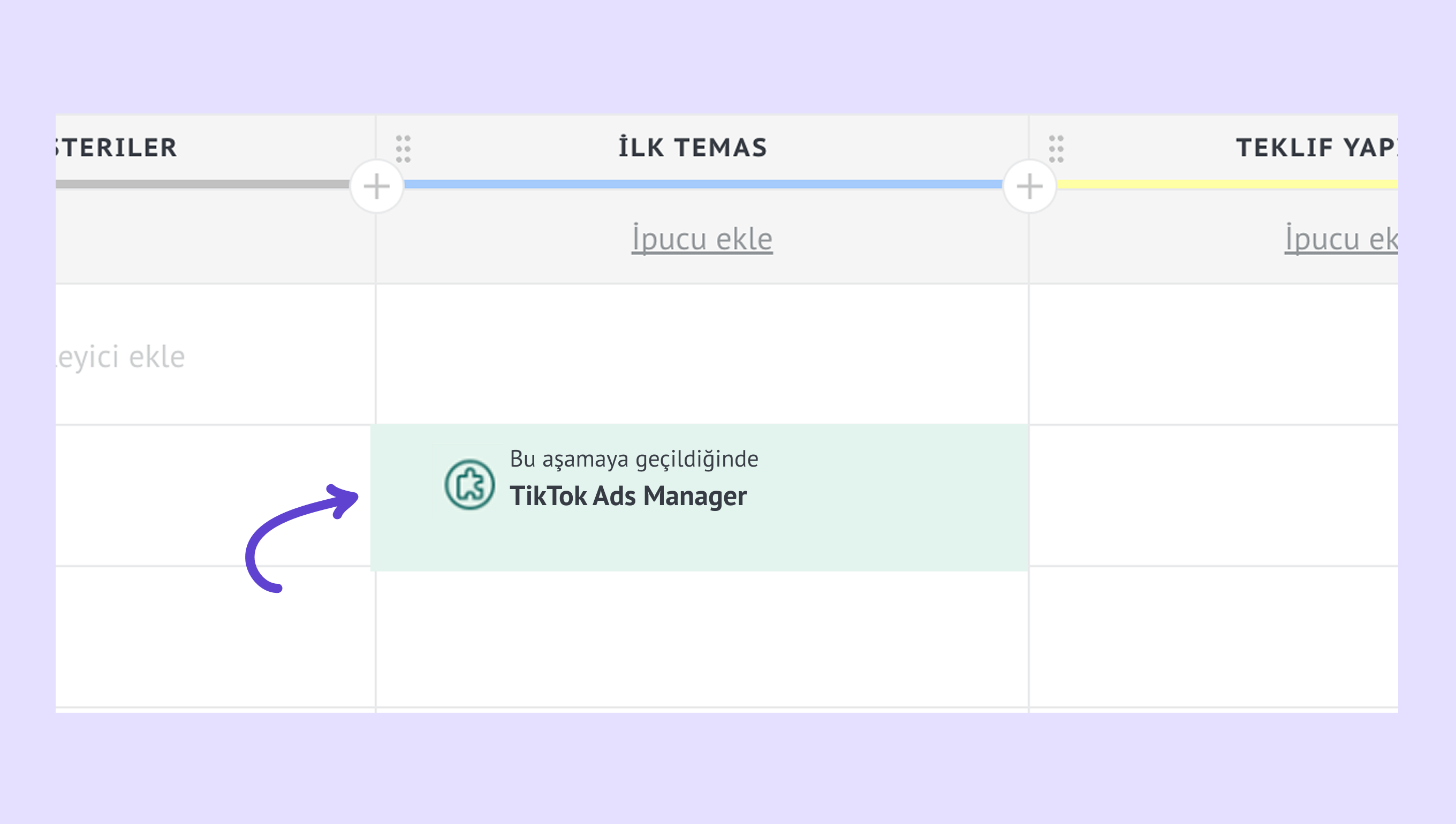Click the drag handle beside İLK TEMAS

click(x=403, y=149)
